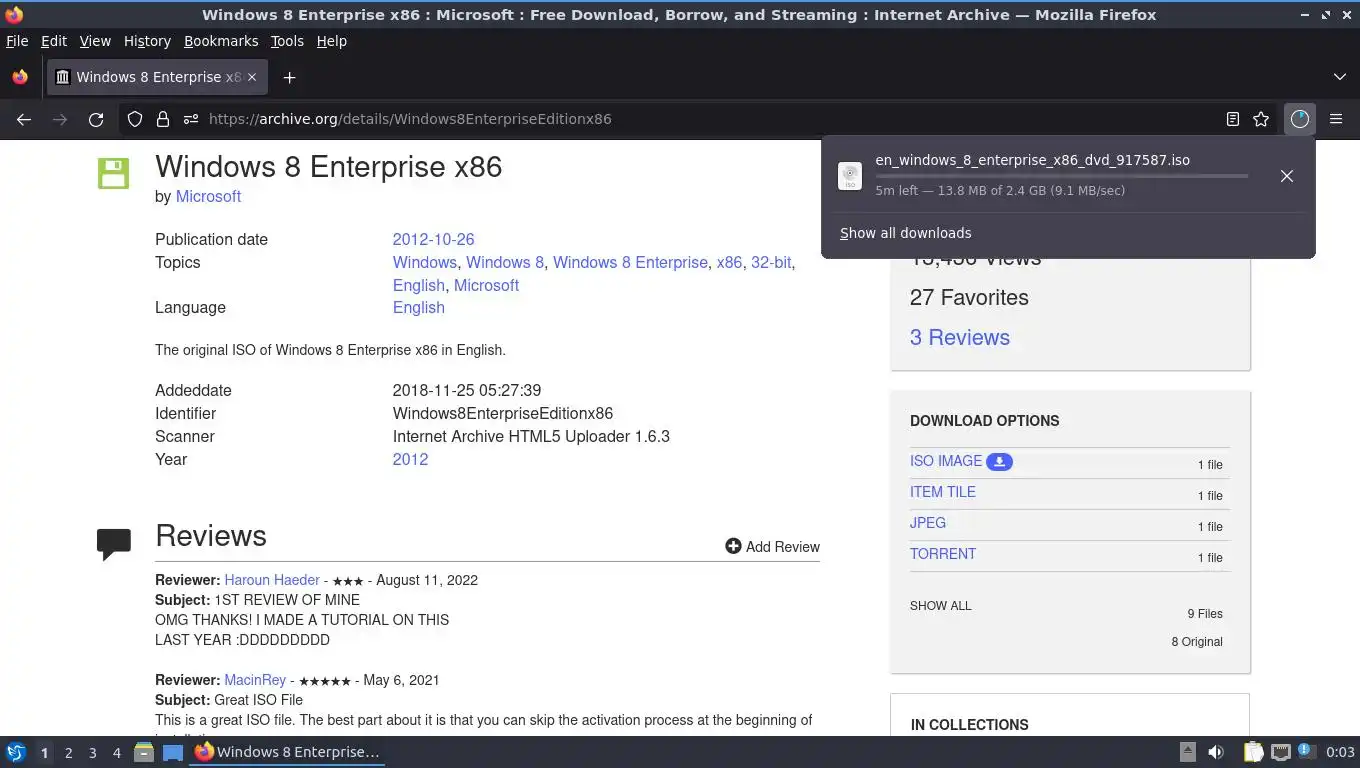Open the 3 Reviews link

pos(960,337)
